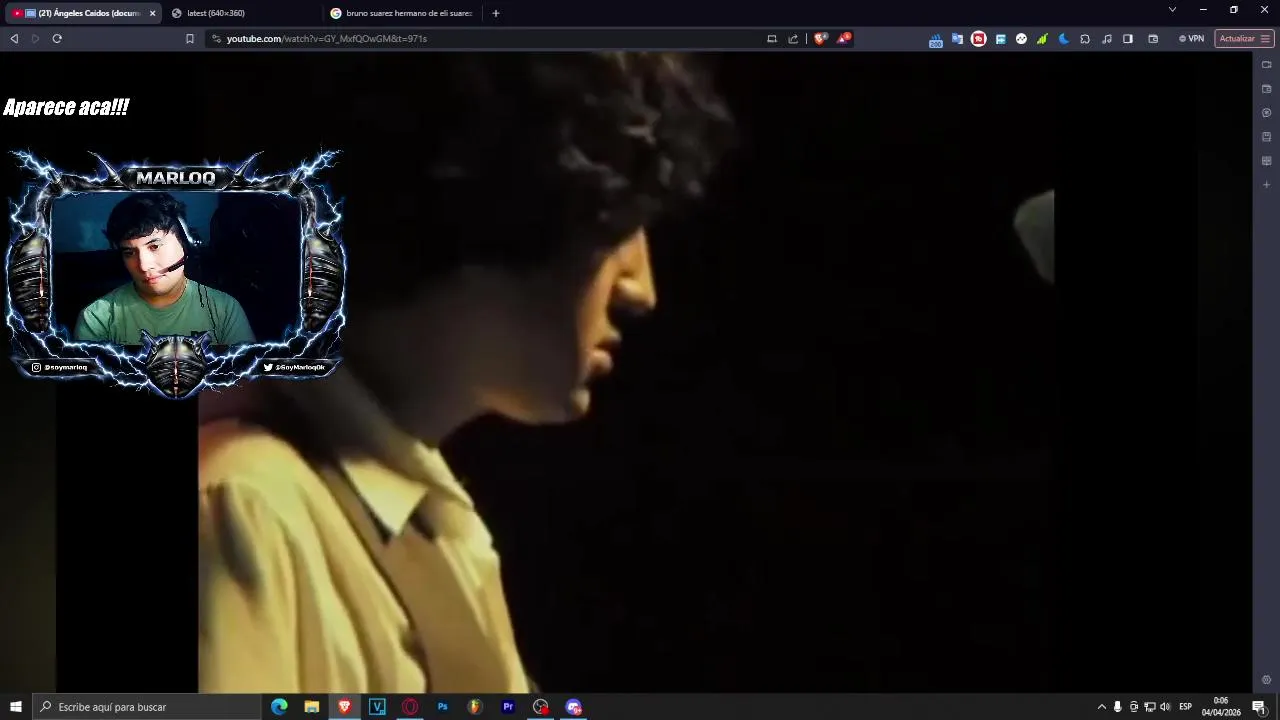Open the Windows notification center
The height and width of the screenshot is (720, 1280).
click(x=1259, y=707)
